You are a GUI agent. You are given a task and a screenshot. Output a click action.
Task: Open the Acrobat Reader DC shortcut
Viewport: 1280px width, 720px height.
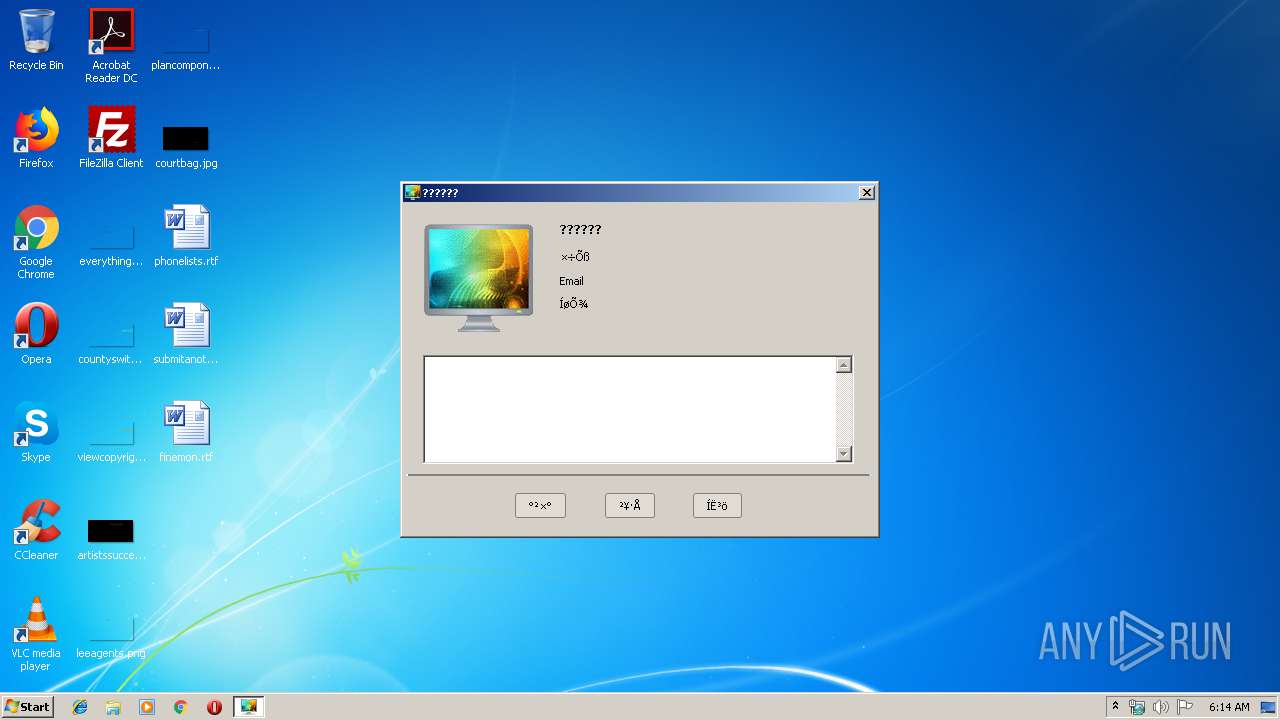click(x=111, y=45)
